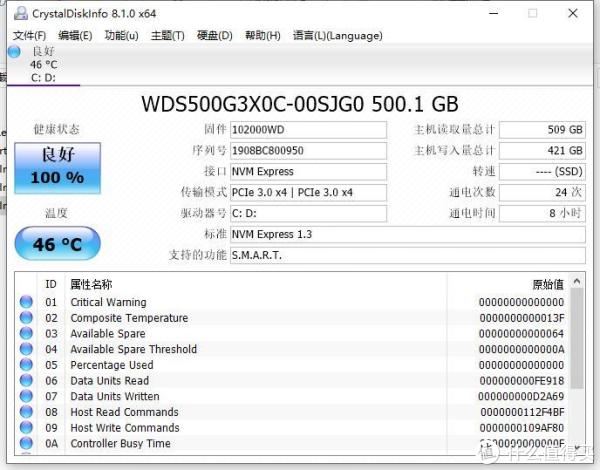This screenshot has height=470, width=600.
Task: Click the Percentage Used status orb
Action: point(26,364)
